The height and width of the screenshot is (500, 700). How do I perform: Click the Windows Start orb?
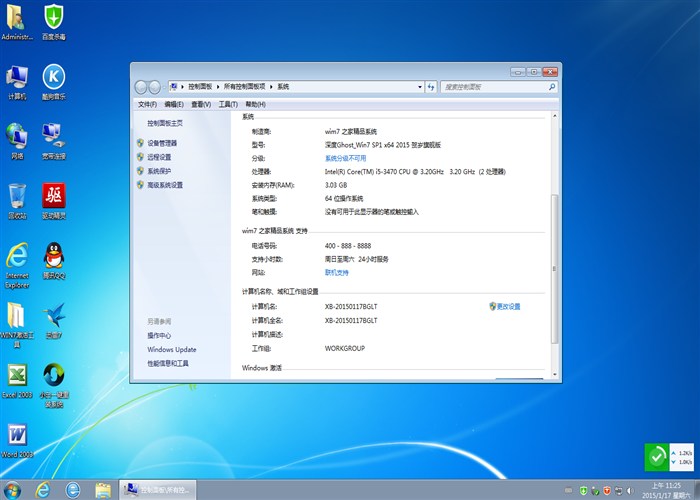point(14,489)
